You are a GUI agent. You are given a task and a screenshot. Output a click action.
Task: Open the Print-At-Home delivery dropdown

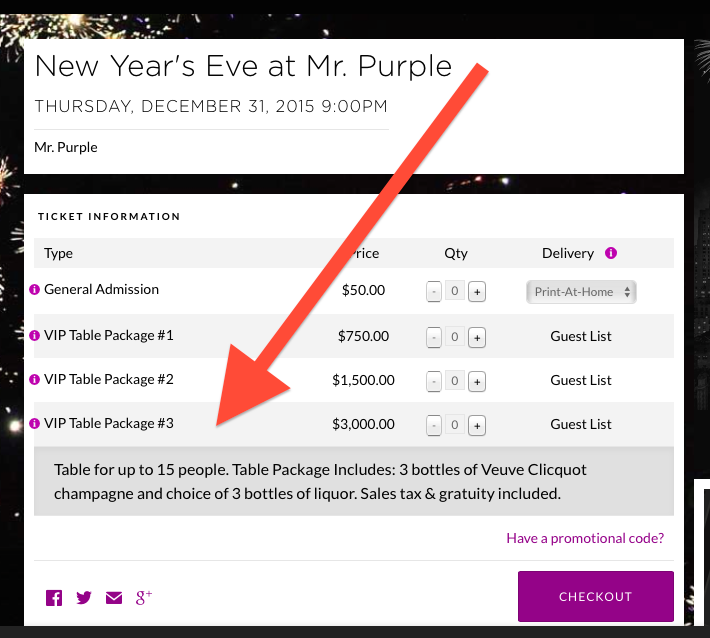[x=581, y=292]
